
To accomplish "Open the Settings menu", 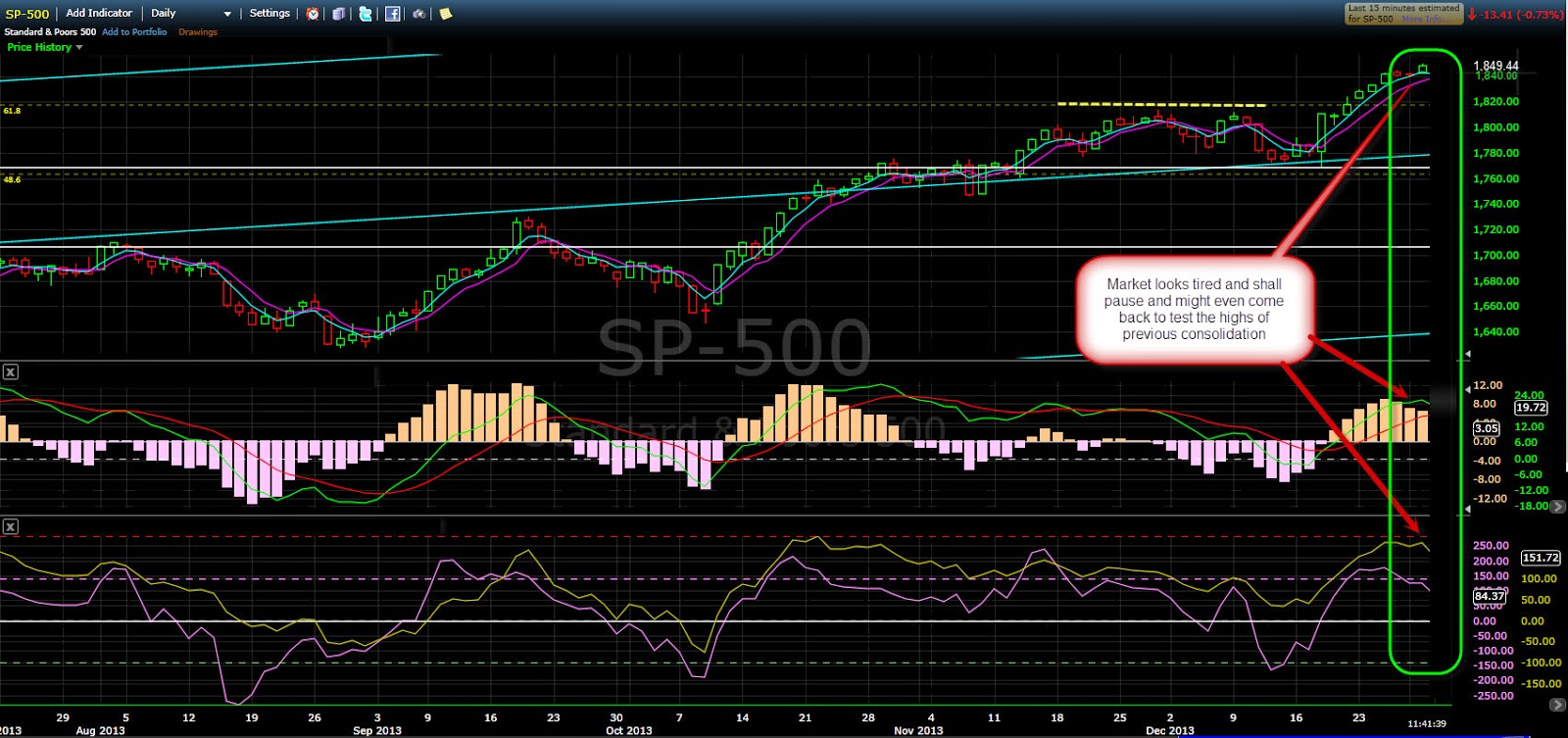I will 269,13.
